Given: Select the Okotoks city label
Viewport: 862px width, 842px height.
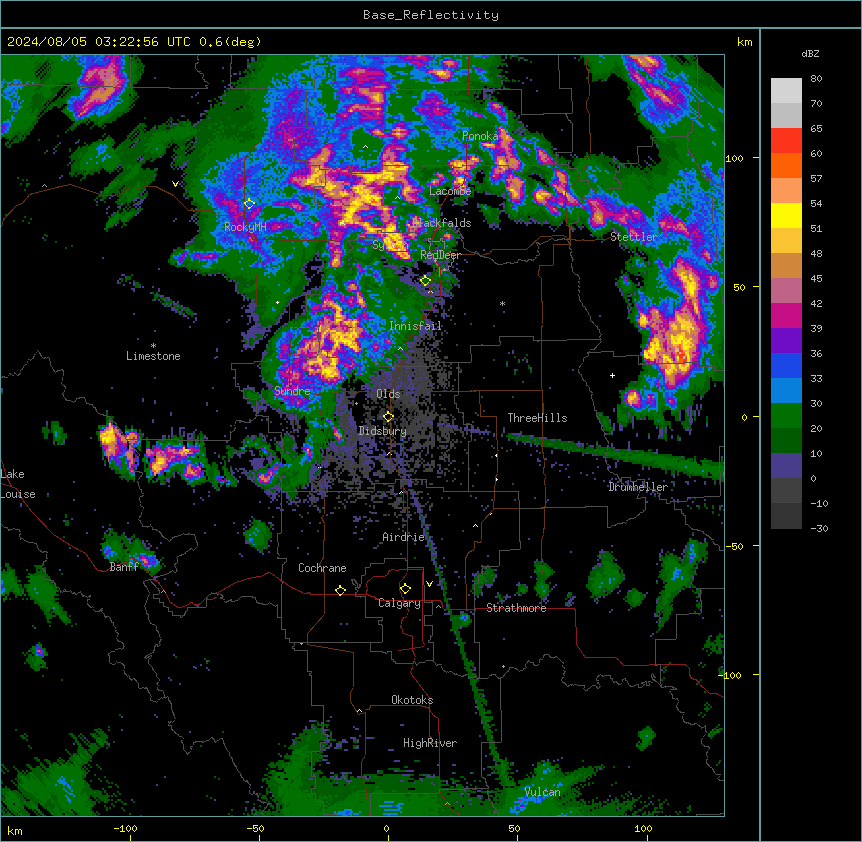Looking at the screenshot, I should (412, 700).
